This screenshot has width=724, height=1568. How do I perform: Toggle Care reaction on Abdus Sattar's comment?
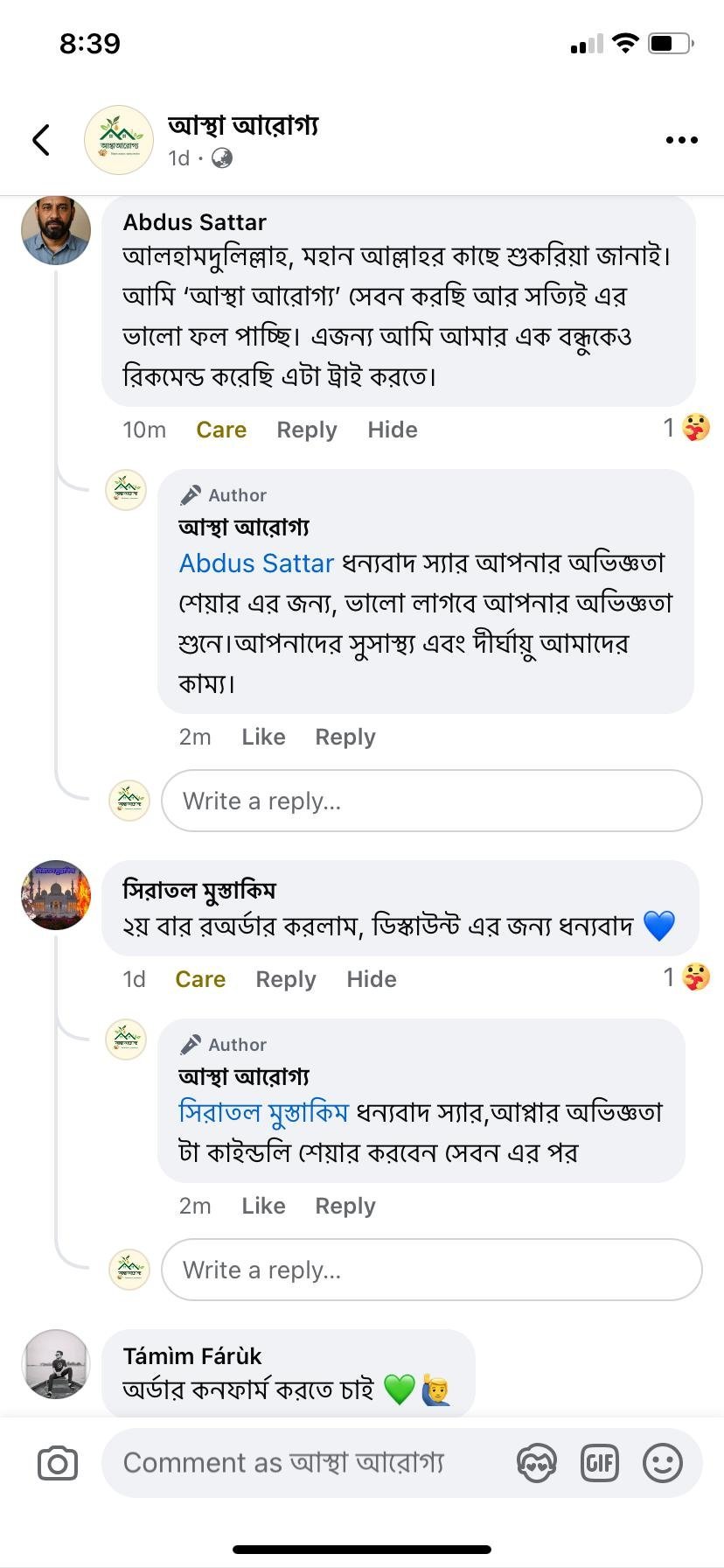click(x=221, y=430)
